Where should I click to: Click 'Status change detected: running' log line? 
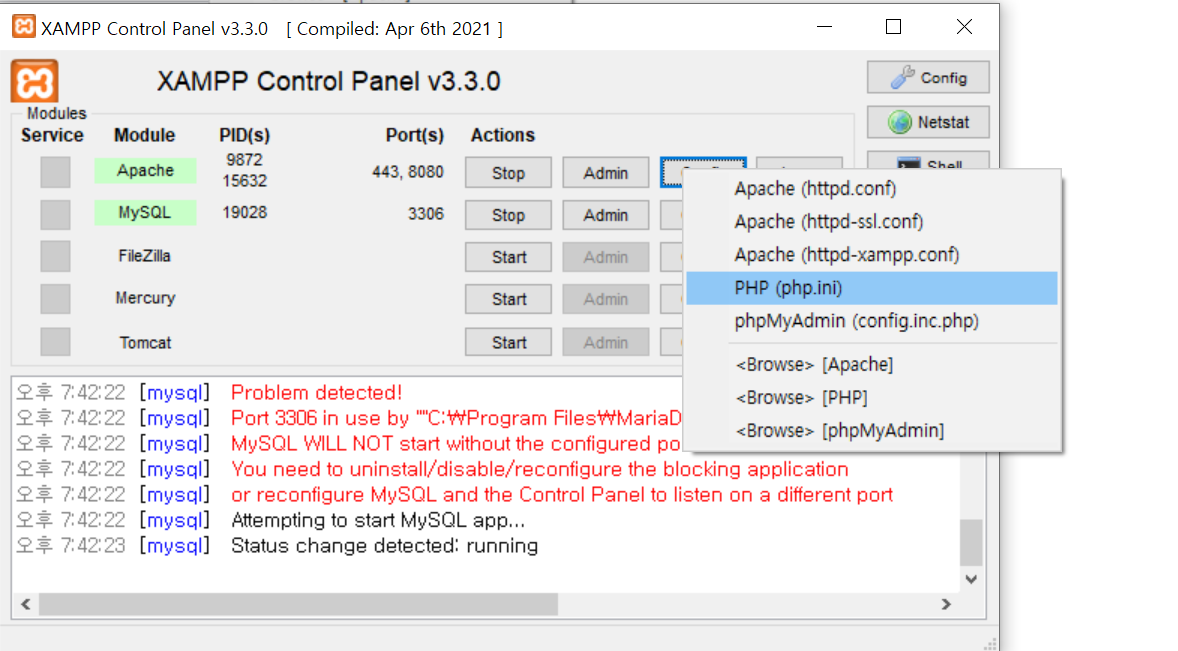pyautogui.click(x=384, y=546)
